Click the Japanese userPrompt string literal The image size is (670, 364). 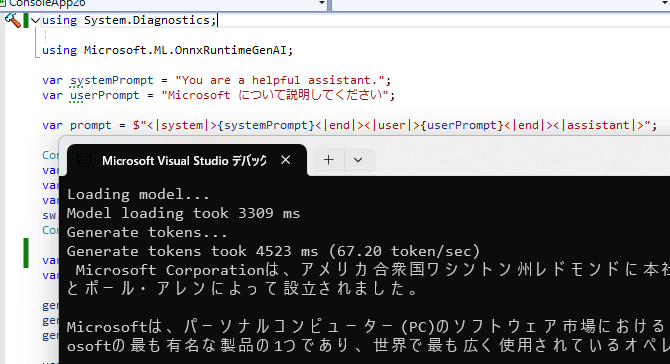(x=275, y=95)
